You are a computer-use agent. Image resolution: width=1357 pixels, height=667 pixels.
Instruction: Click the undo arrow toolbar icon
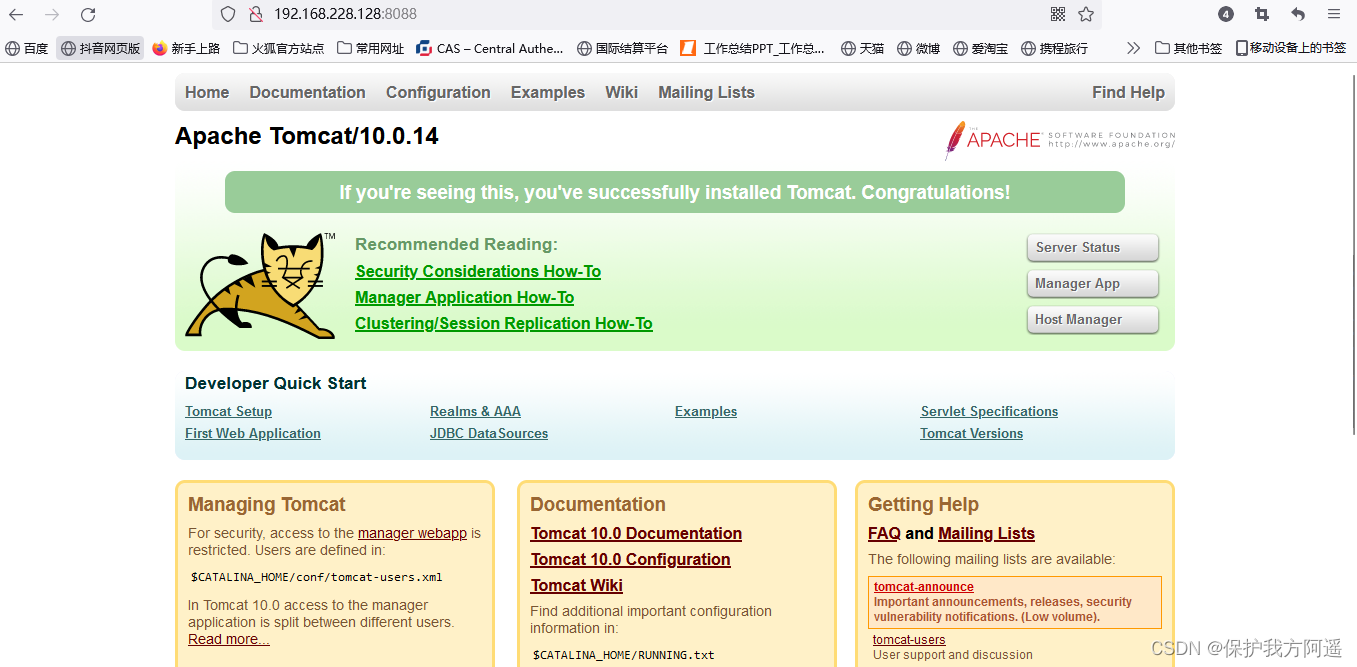click(1298, 14)
